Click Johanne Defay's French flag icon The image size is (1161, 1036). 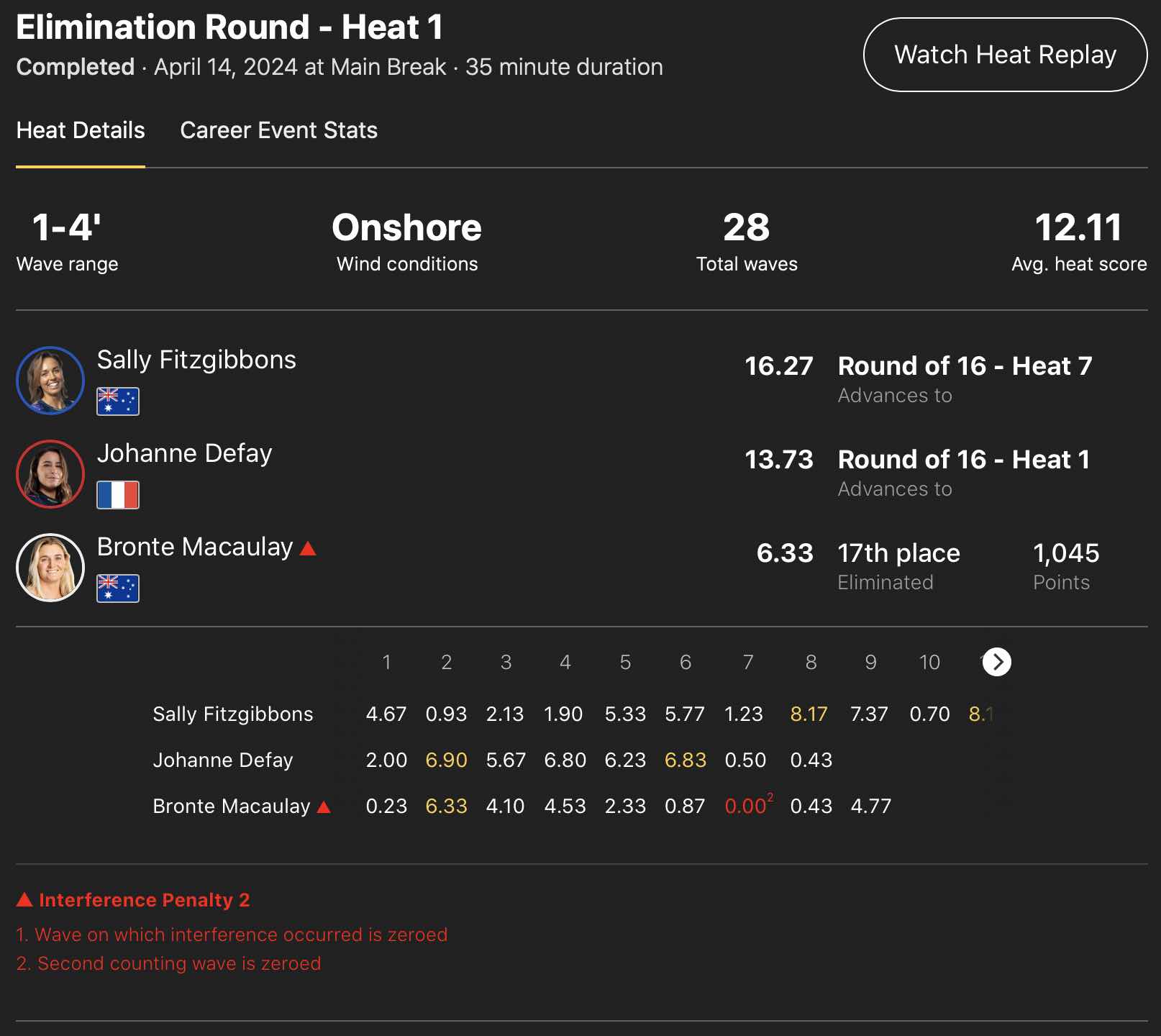(x=118, y=495)
